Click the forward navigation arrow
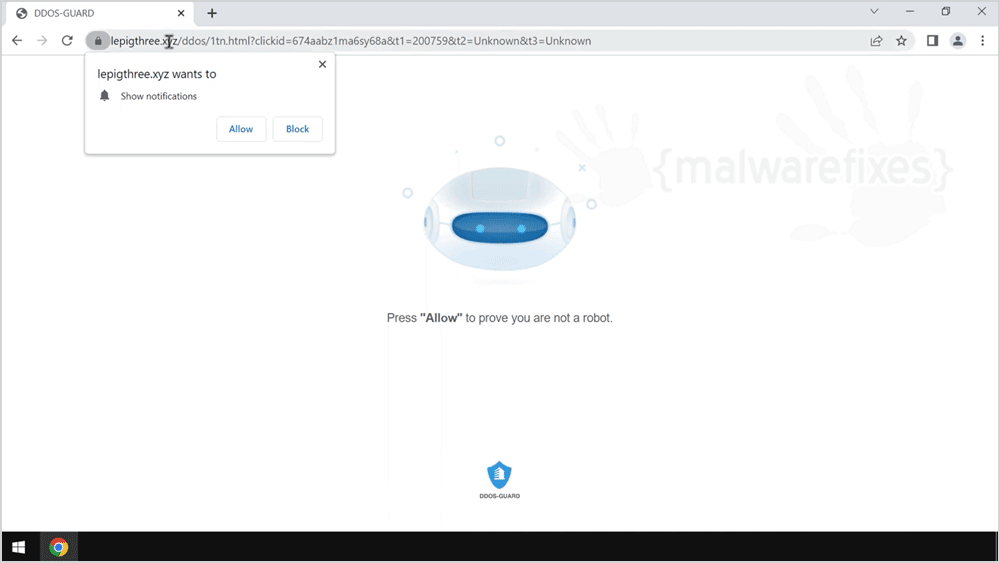The height and width of the screenshot is (563, 1000). pyautogui.click(x=42, y=41)
